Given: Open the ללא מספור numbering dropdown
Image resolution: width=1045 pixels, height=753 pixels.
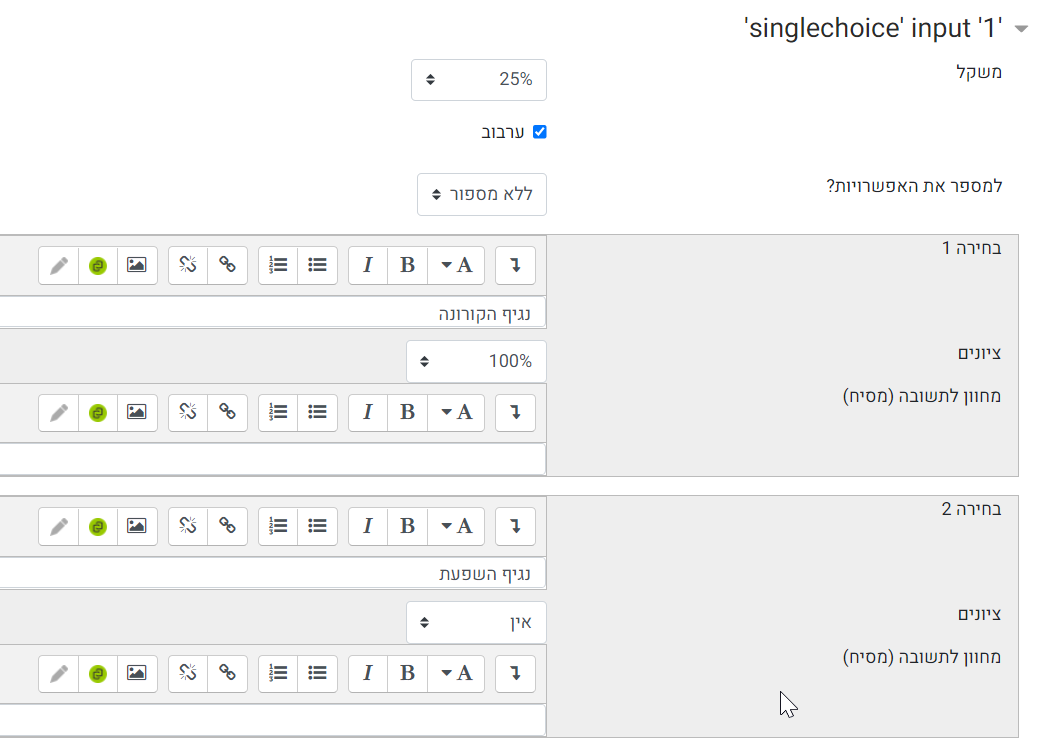Looking at the screenshot, I should (482, 195).
